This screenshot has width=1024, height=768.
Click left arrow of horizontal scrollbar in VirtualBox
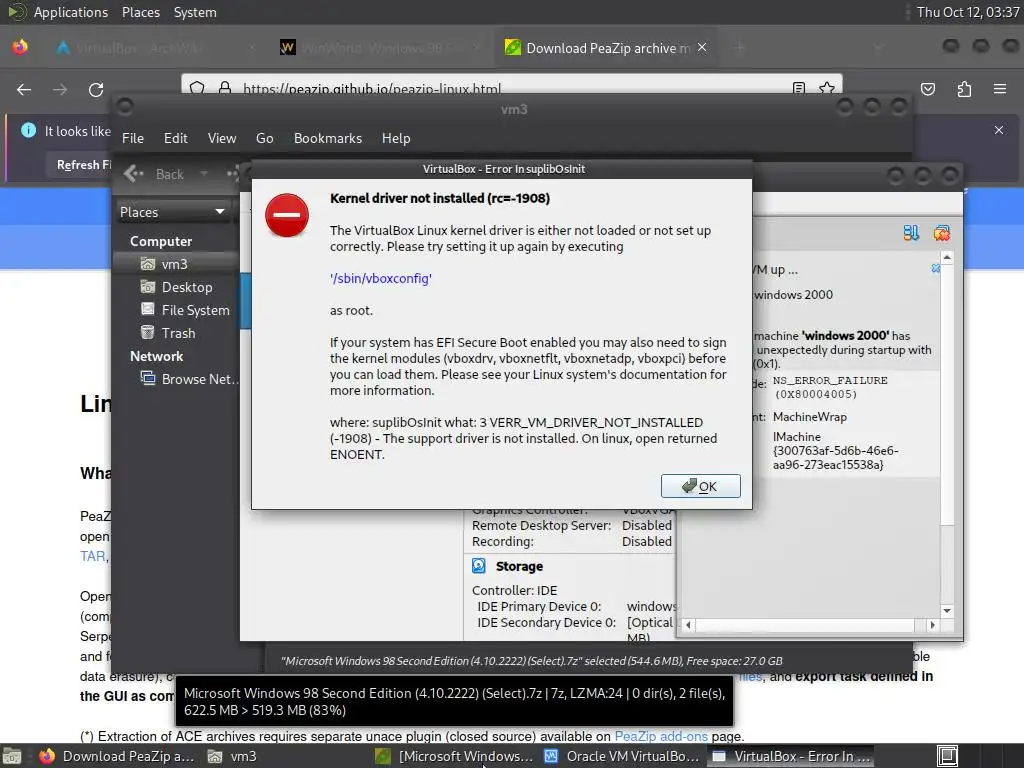point(688,625)
